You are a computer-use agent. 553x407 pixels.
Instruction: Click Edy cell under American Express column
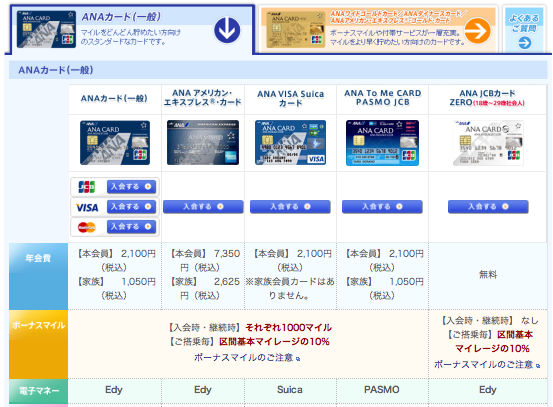(x=203, y=390)
